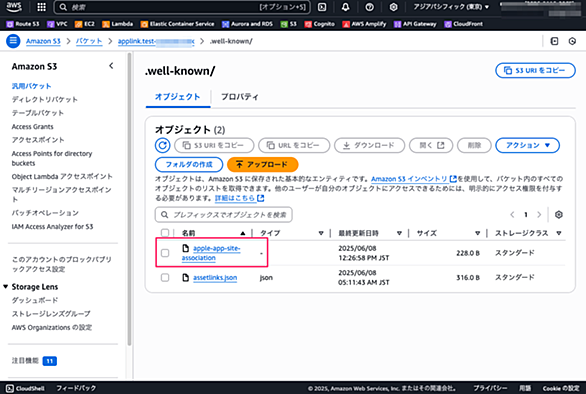Screen dimensions: 586x394
Task: Open Access Grants in sidebar
Action: pos(33,126)
